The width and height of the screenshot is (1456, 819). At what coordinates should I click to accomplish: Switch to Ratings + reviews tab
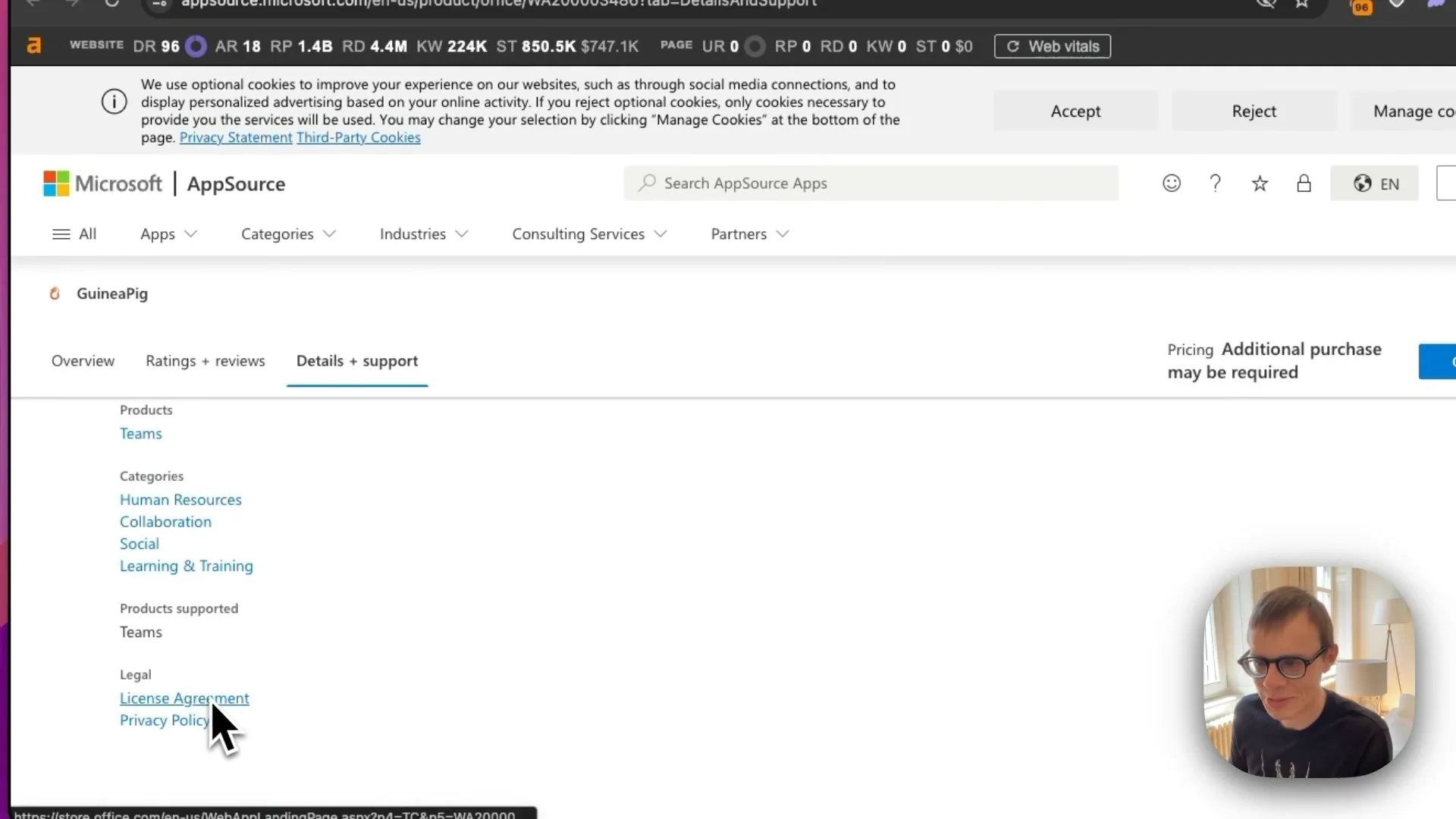click(x=206, y=361)
